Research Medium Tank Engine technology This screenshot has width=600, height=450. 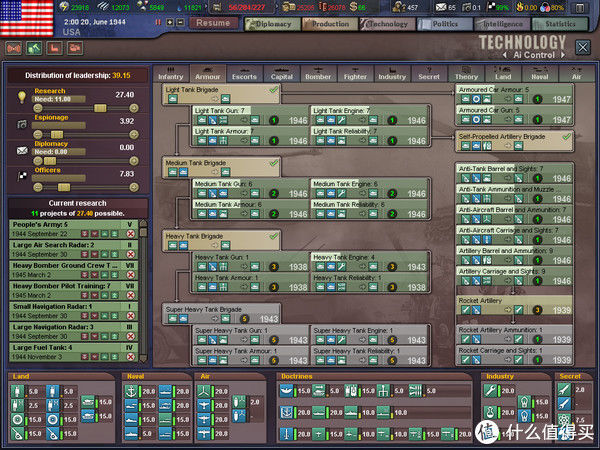369,189
